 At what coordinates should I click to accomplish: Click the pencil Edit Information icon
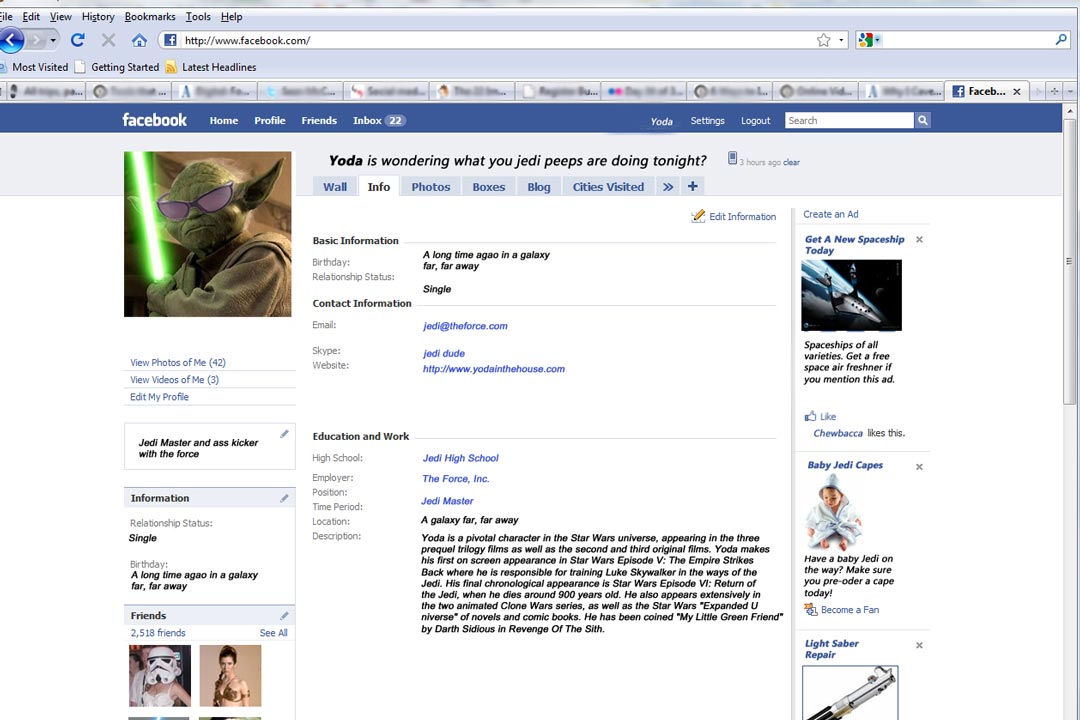pyautogui.click(x=698, y=216)
